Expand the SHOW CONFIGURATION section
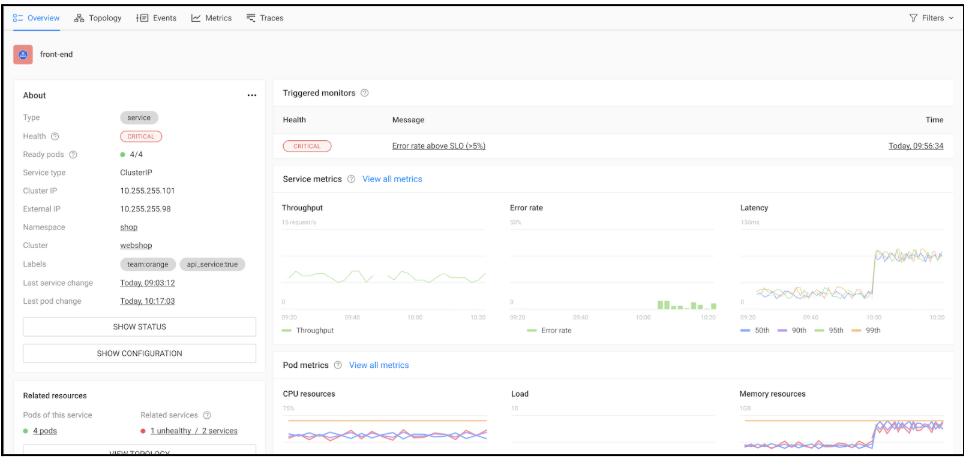Viewport: 964px width, 458px height. (x=139, y=353)
